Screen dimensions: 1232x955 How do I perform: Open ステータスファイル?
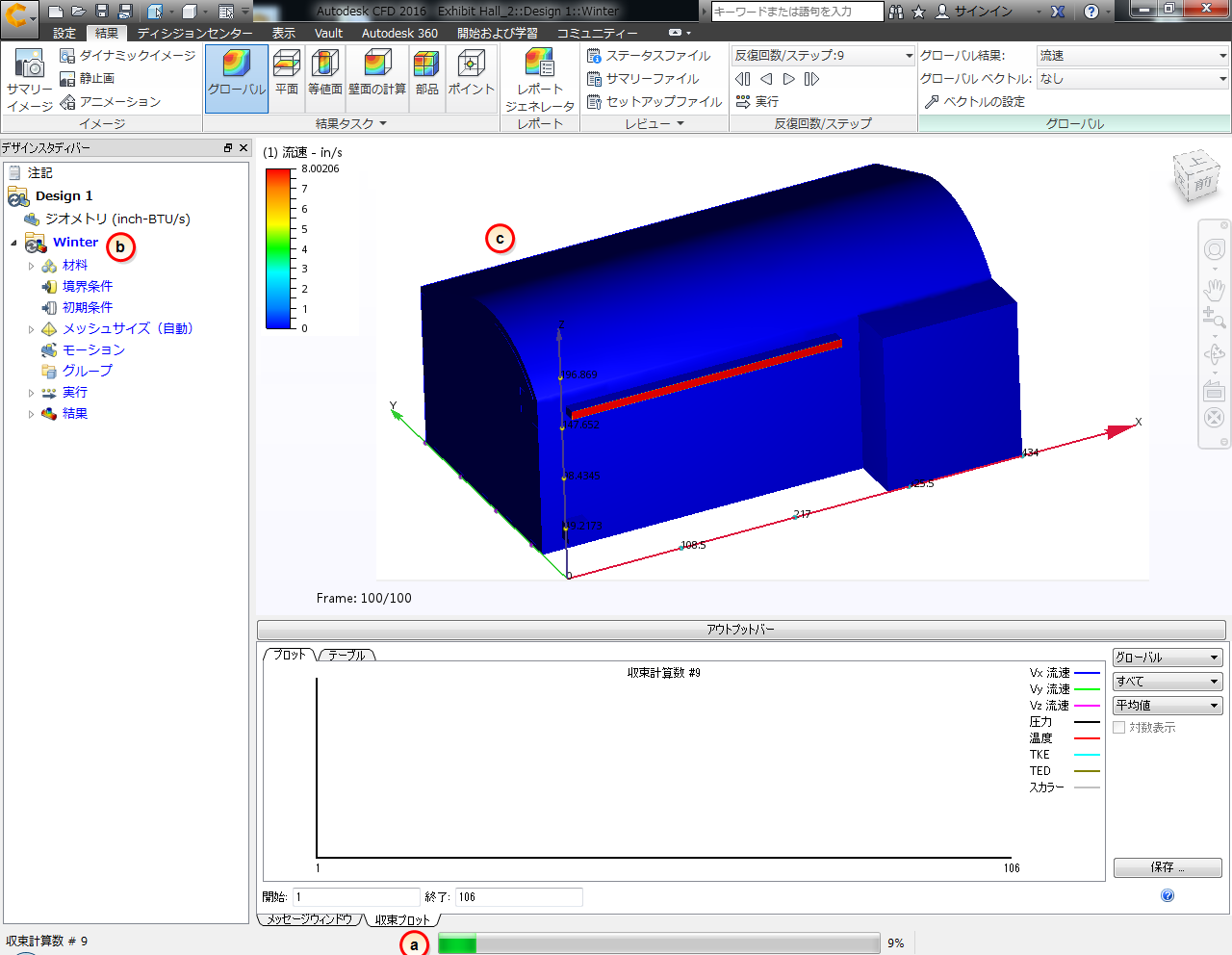[x=649, y=56]
